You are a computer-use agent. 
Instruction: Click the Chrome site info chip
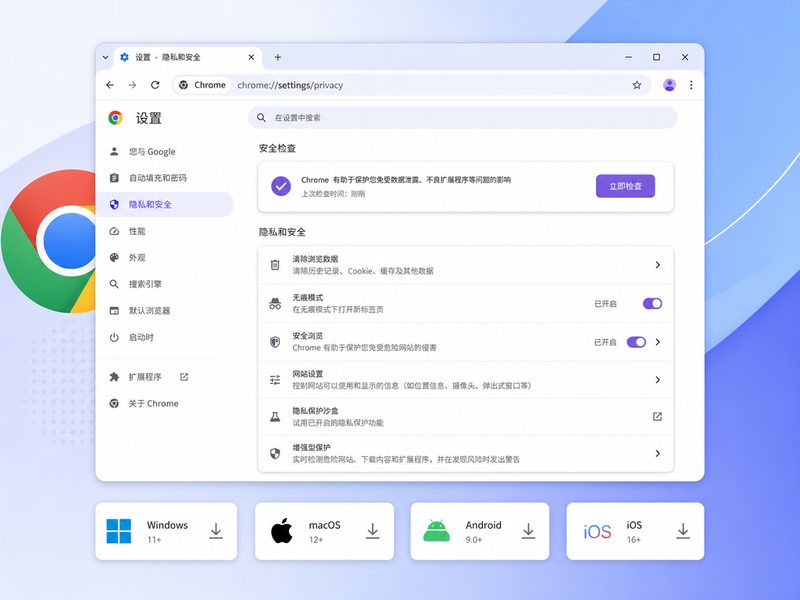[x=203, y=85]
